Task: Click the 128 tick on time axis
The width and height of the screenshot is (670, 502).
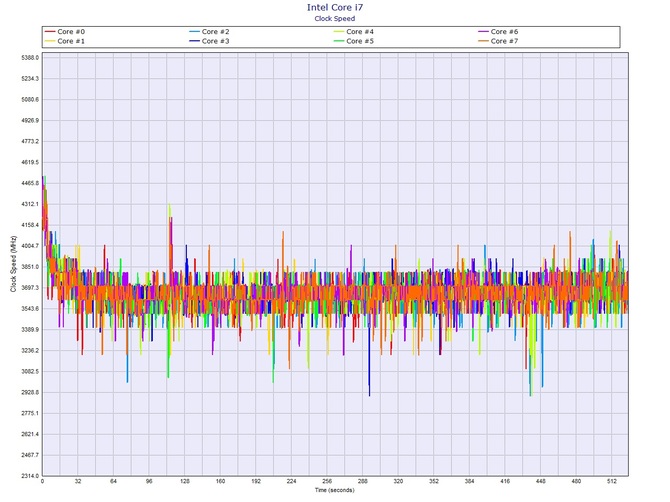Action: pos(185,481)
